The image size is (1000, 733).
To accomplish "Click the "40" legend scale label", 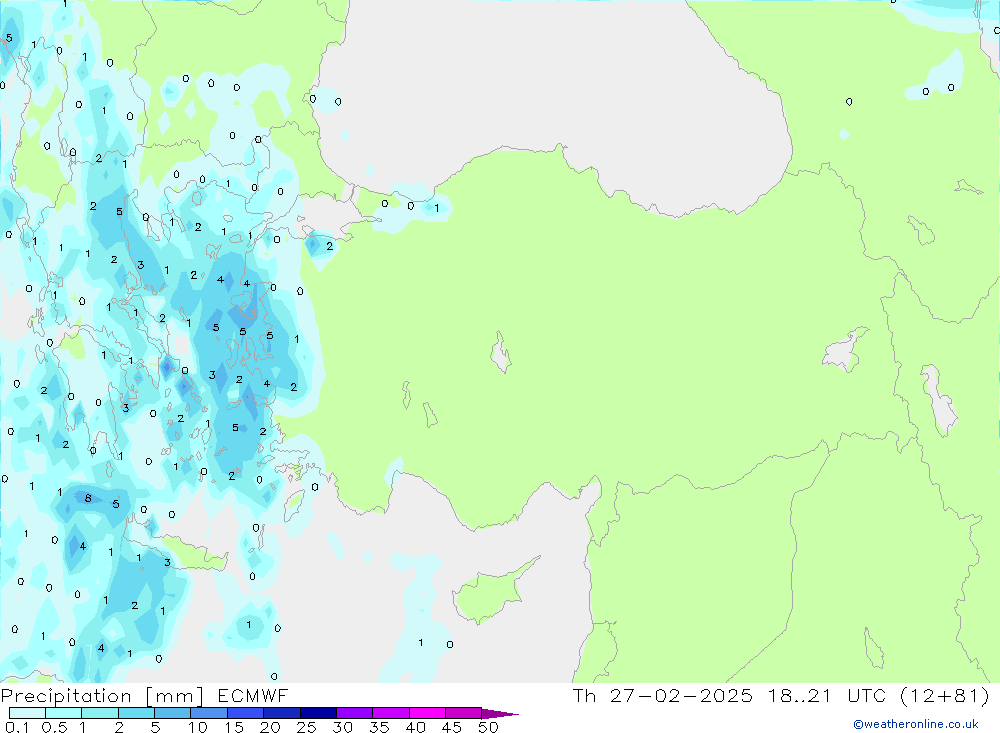I will (x=415, y=727).
